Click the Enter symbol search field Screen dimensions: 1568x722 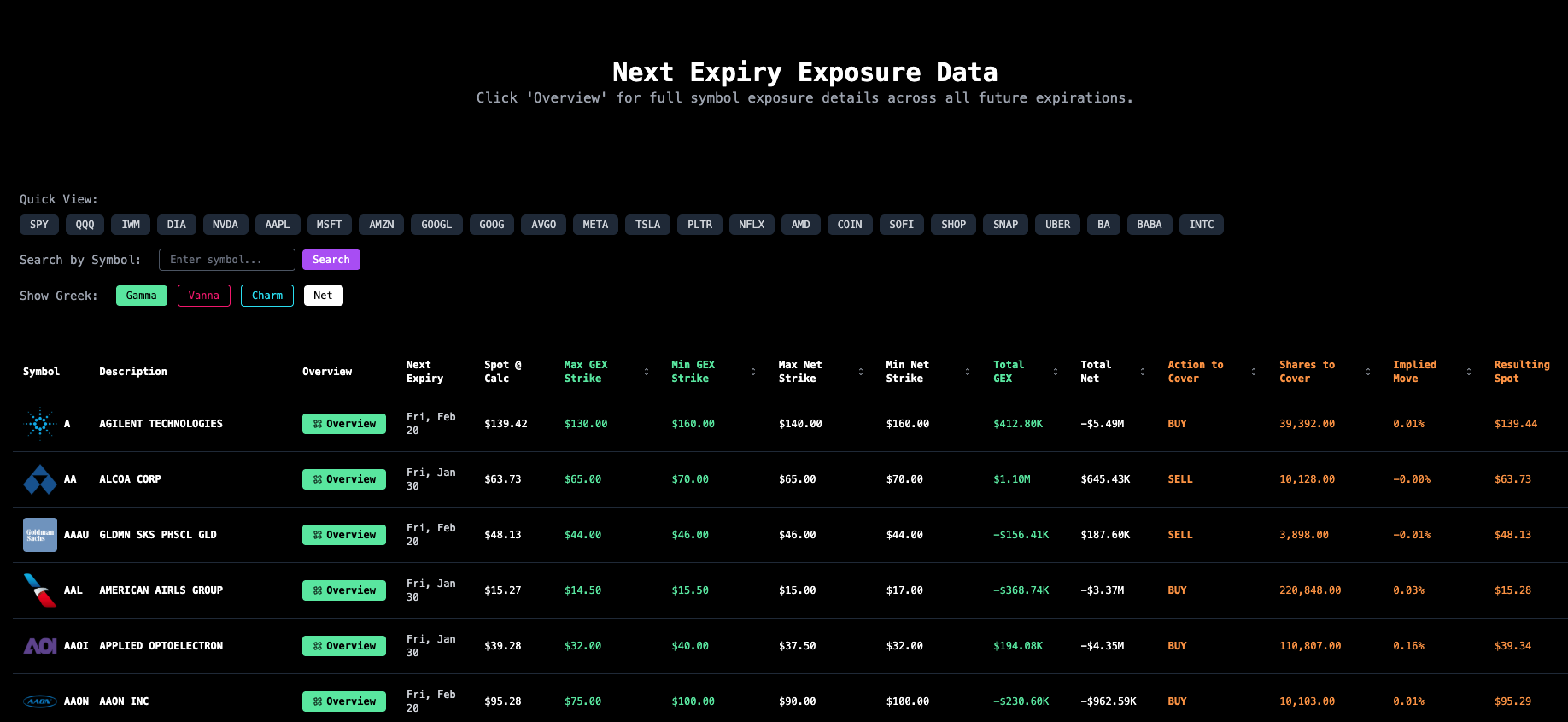227,260
